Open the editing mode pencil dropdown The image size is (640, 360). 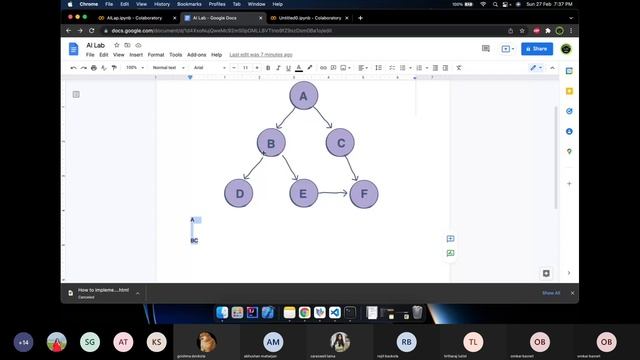pyautogui.click(x=536, y=68)
